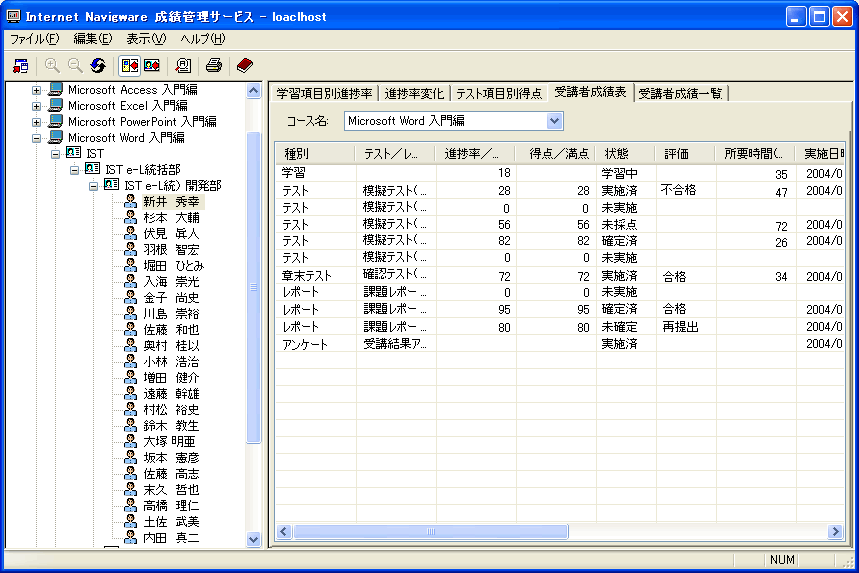Sort by the 進捗率 column header
Image resolution: width=859 pixels, height=573 pixels.
pyautogui.click(x=475, y=154)
